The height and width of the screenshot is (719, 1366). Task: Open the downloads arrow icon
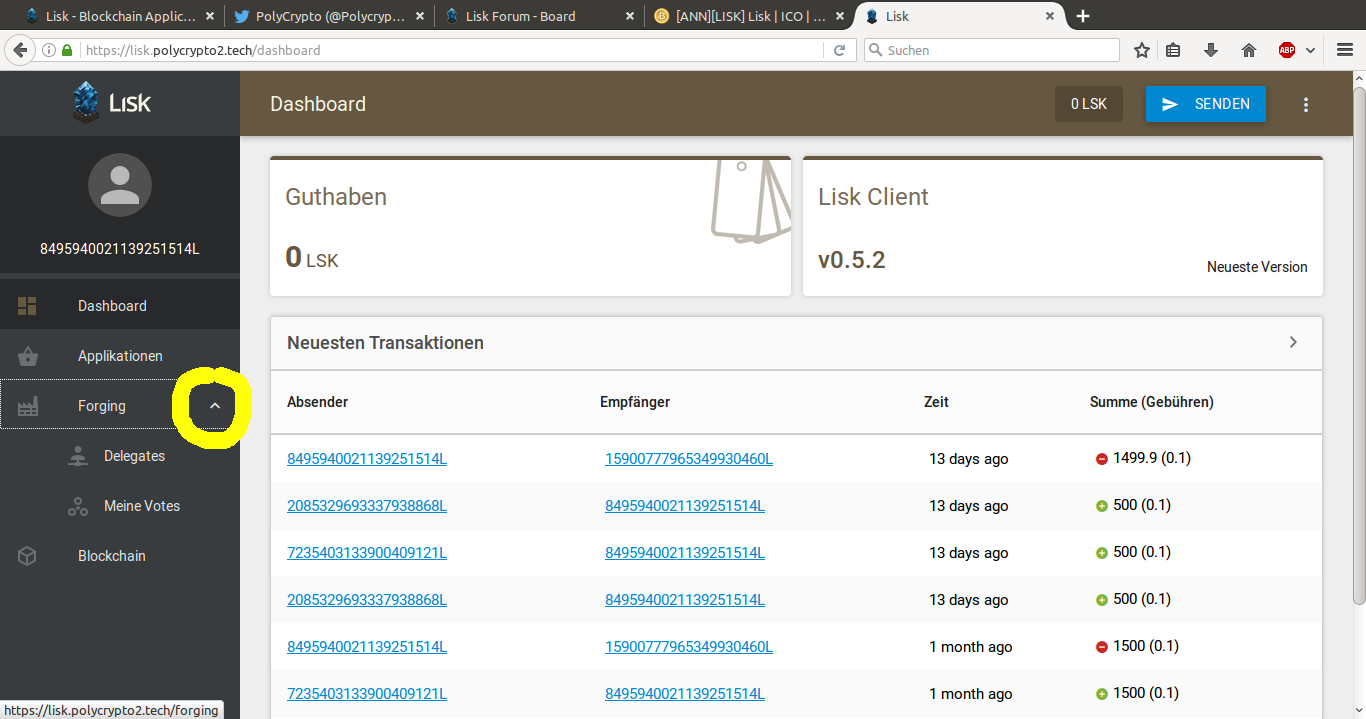(1211, 50)
